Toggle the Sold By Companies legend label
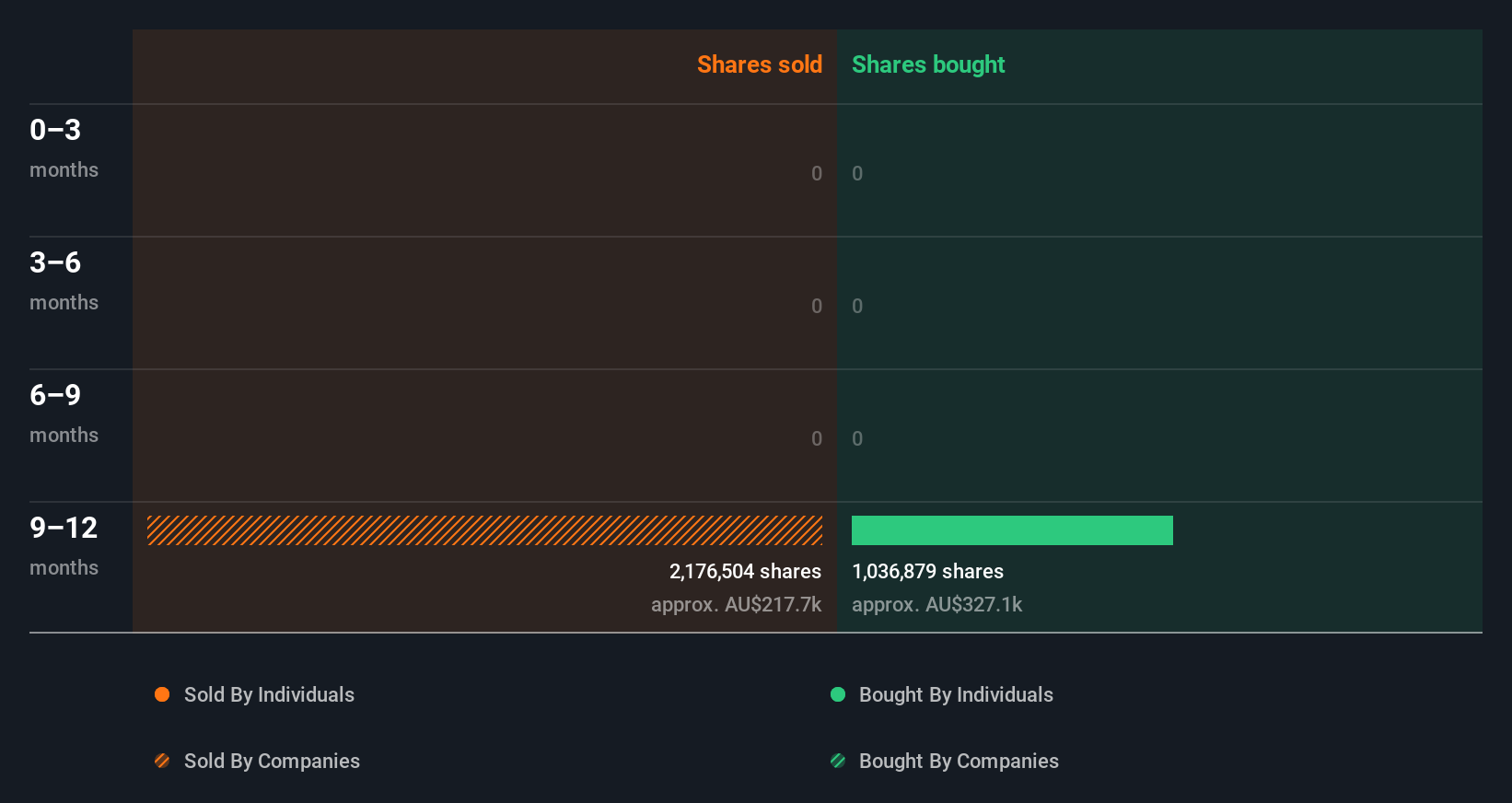The height and width of the screenshot is (803, 1512). [272, 761]
